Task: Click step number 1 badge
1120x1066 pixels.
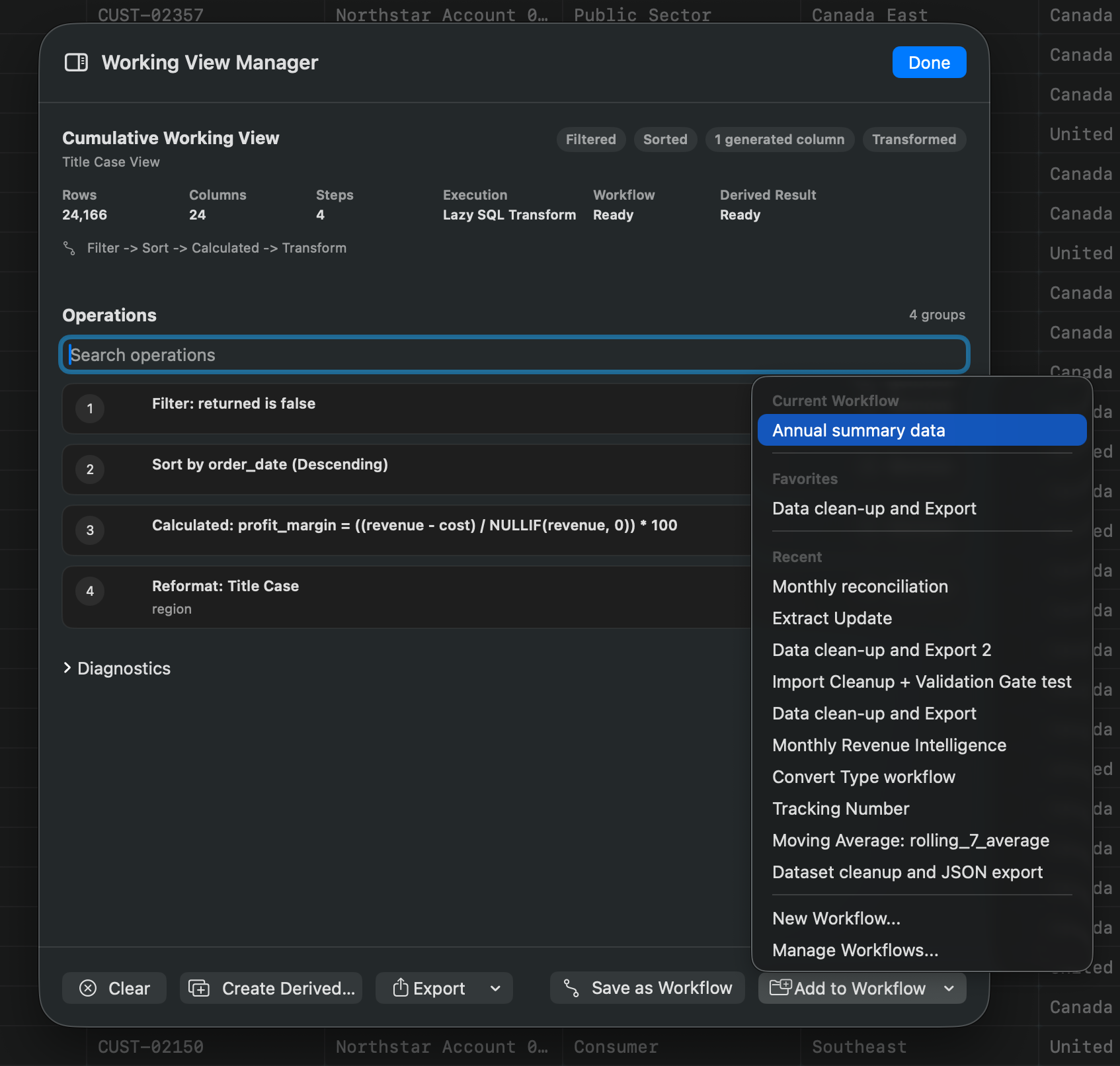Action: coord(90,409)
